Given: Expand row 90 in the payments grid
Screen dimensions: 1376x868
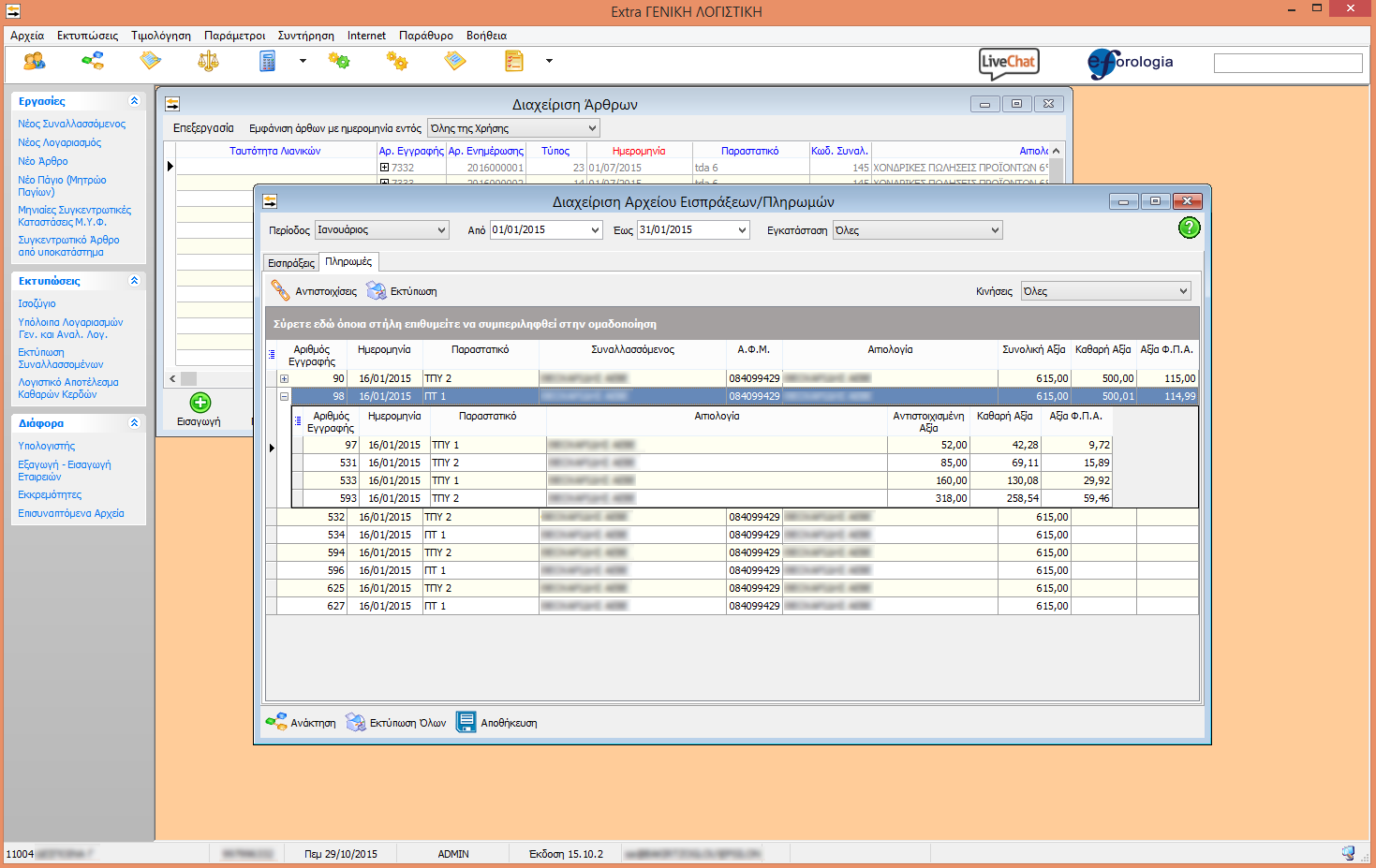Looking at the screenshot, I should (284, 378).
